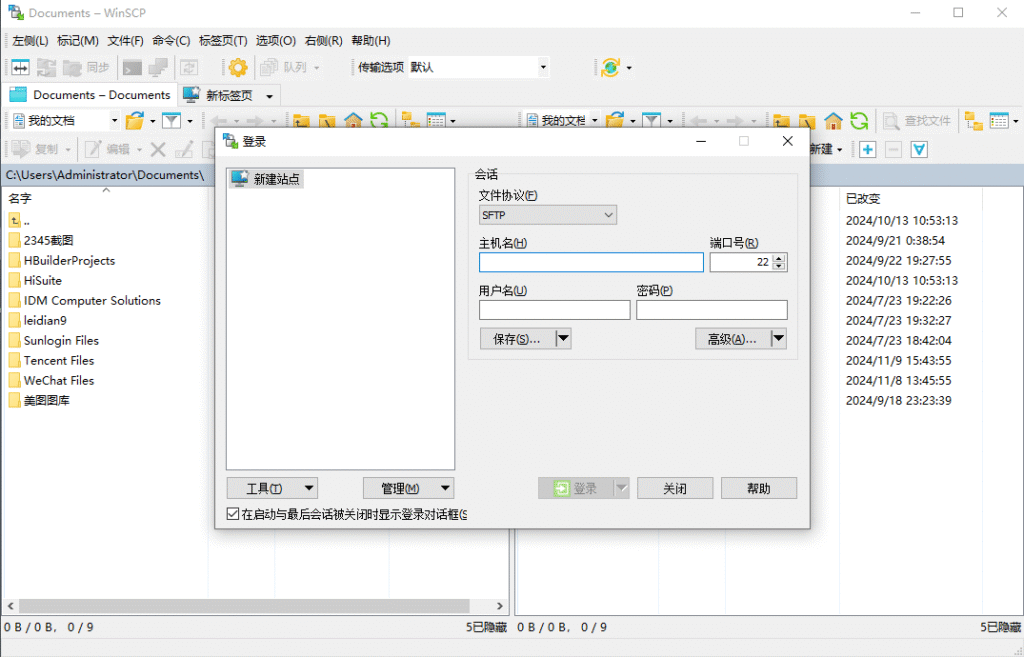Click the filter funnel icon

170,120
